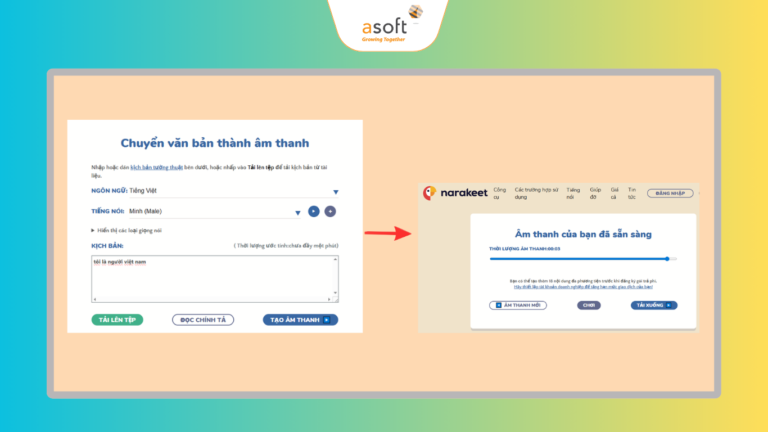Screen dimensions: 768x432
Task: Click the round plus icon beside voice
Action: click(x=330, y=211)
